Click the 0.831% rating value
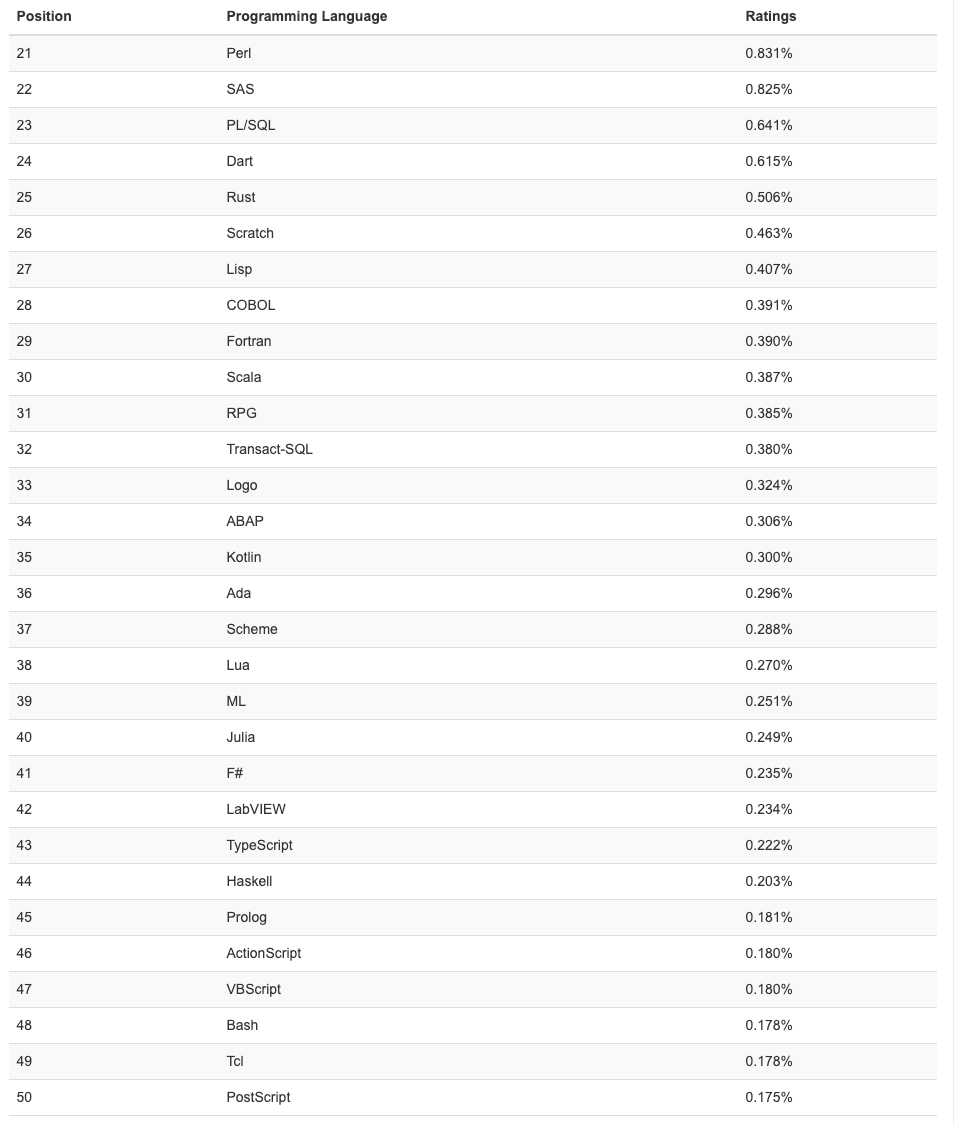This screenshot has width=954, height=1126. 768,53
